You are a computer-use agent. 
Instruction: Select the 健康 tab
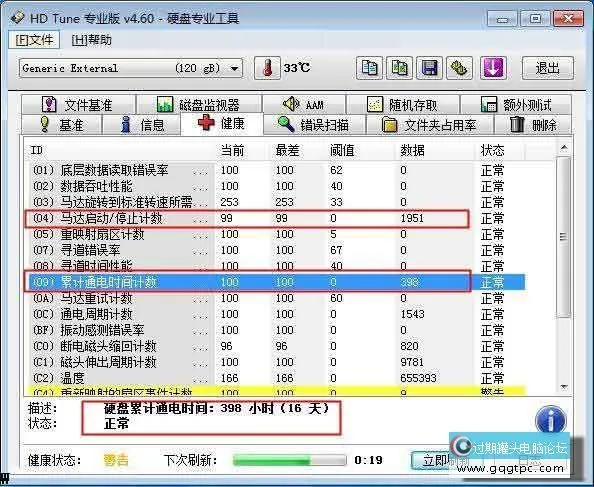[x=222, y=123]
